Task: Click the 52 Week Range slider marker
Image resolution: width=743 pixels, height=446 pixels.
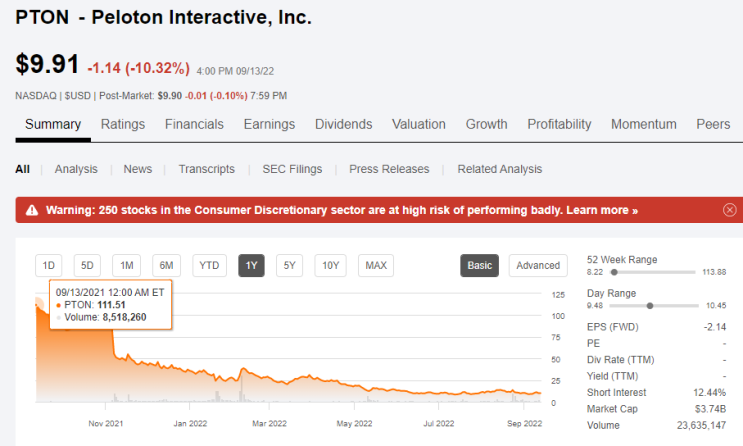Action: 614,272
